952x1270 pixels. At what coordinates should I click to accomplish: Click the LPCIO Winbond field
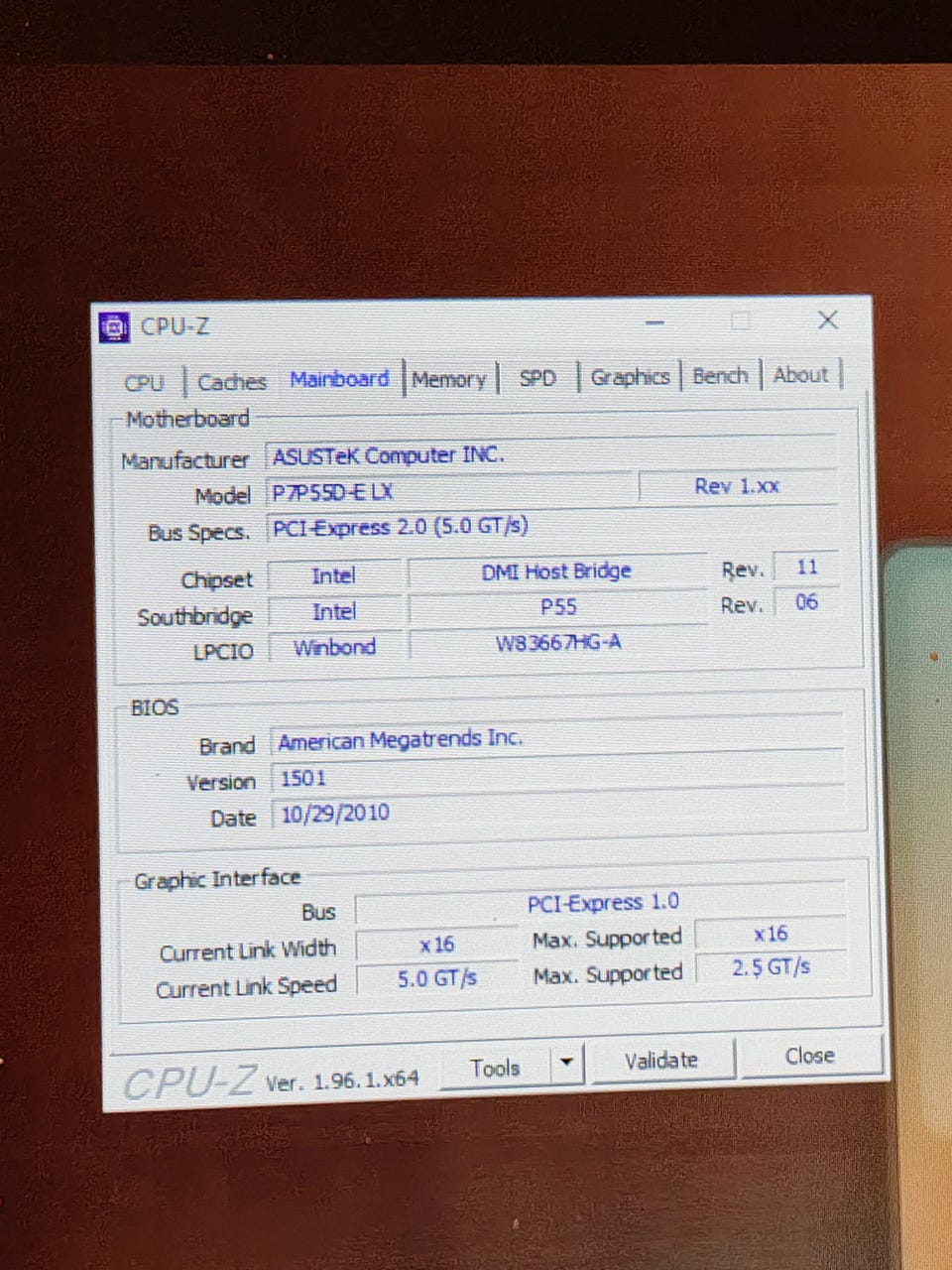pyautogui.click(x=335, y=647)
